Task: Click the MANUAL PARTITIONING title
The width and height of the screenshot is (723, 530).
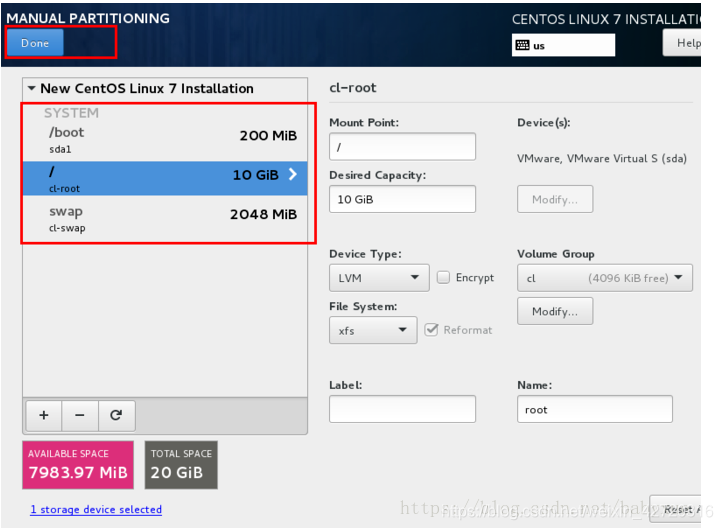Action: [x=88, y=18]
